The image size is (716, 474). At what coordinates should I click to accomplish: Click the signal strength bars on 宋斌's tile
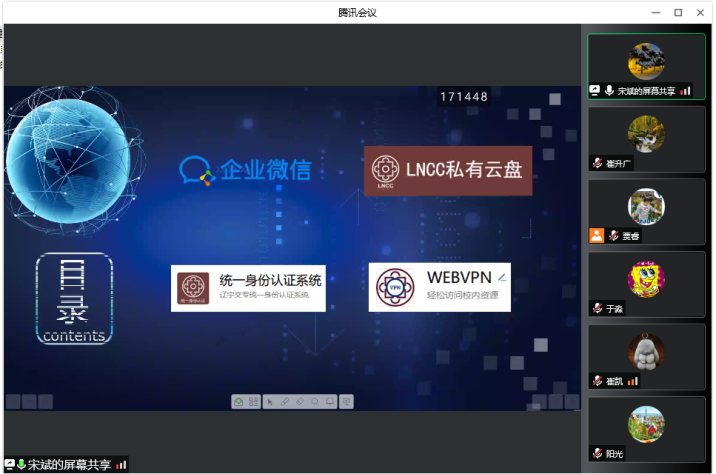[x=685, y=91]
